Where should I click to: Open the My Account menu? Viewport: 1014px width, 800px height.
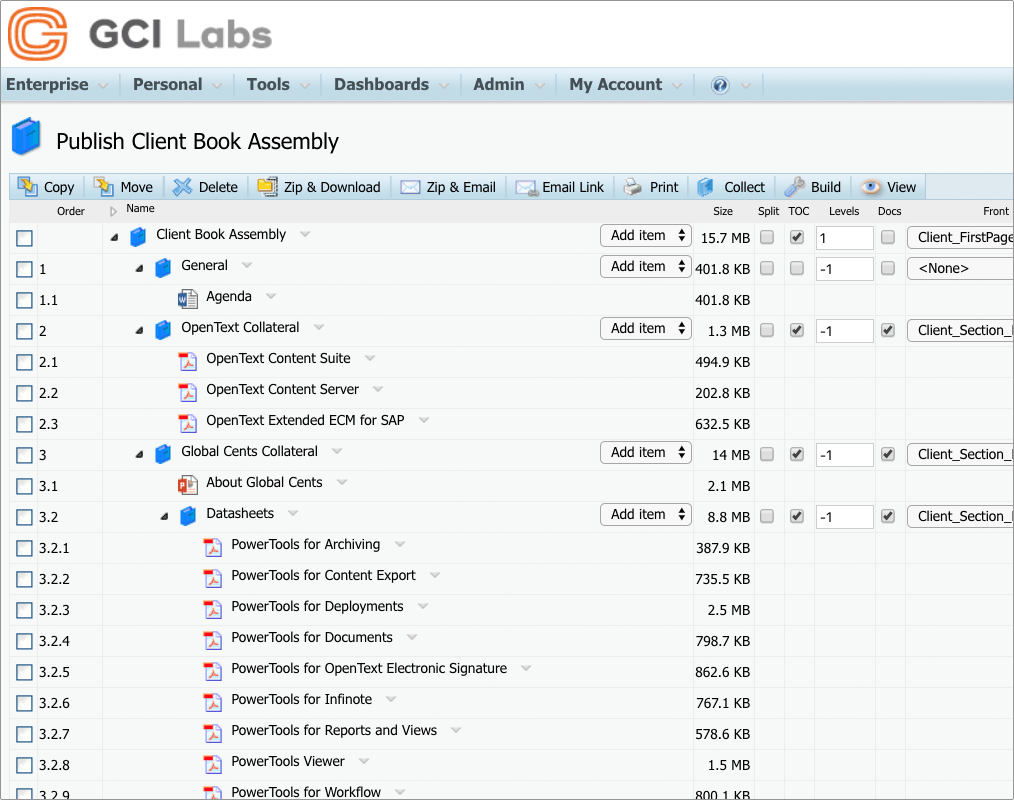[x=625, y=85]
